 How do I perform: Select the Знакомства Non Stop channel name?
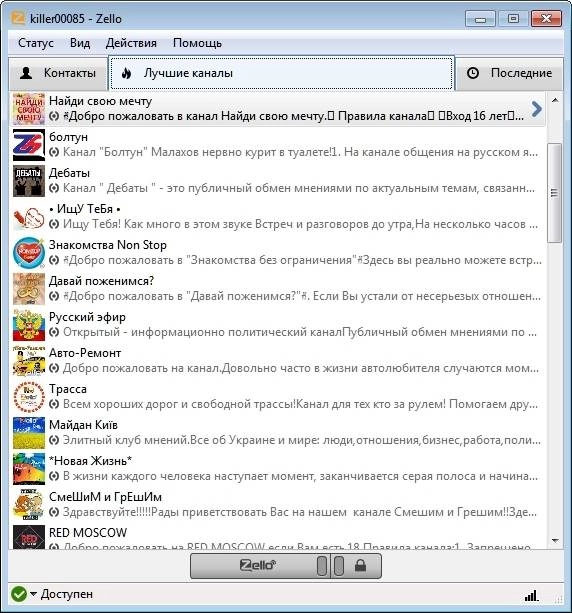(108, 245)
